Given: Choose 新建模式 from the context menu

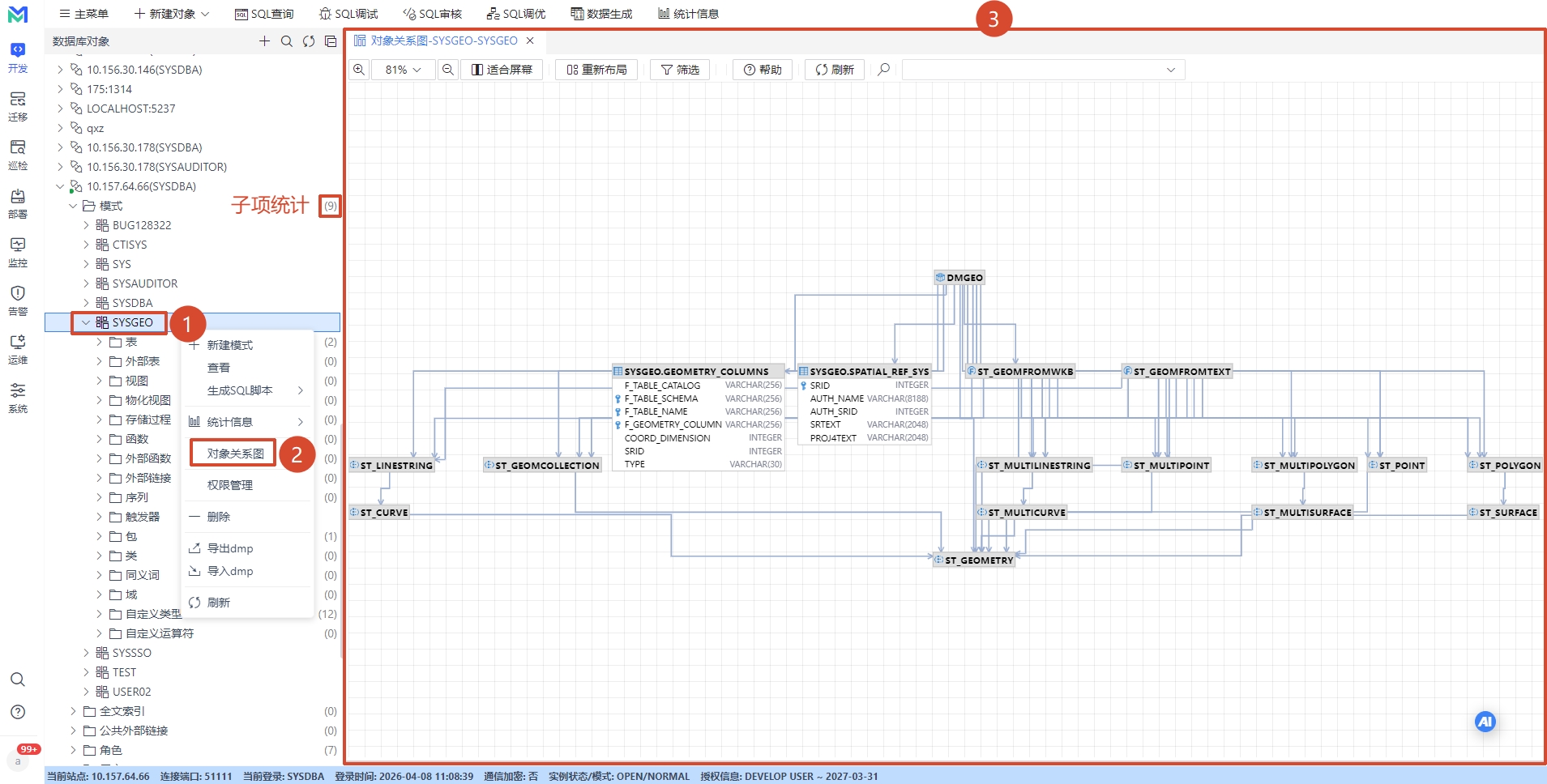Looking at the screenshot, I should point(248,345).
